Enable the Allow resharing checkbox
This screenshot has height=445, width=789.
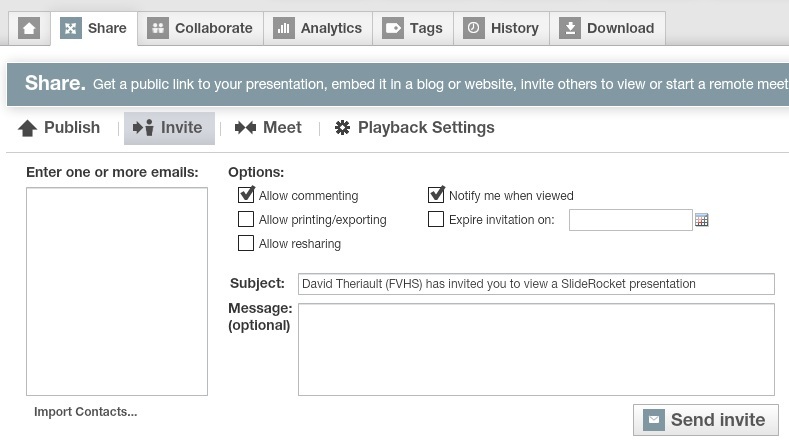tap(246, 243)
